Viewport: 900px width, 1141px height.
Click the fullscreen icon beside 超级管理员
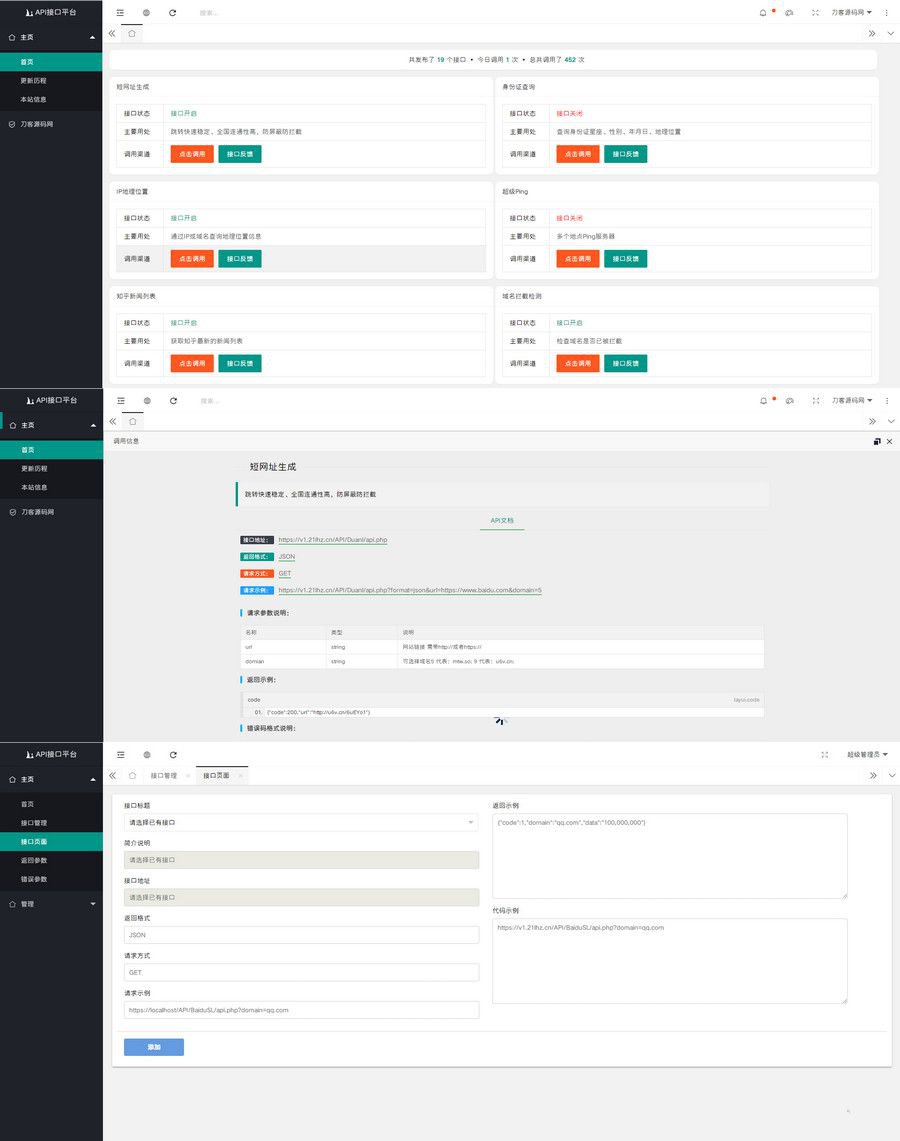[824, 755]
